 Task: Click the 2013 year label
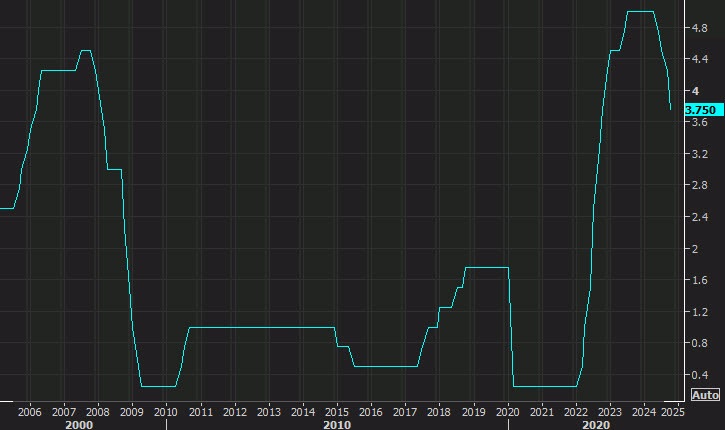point(268,411)
